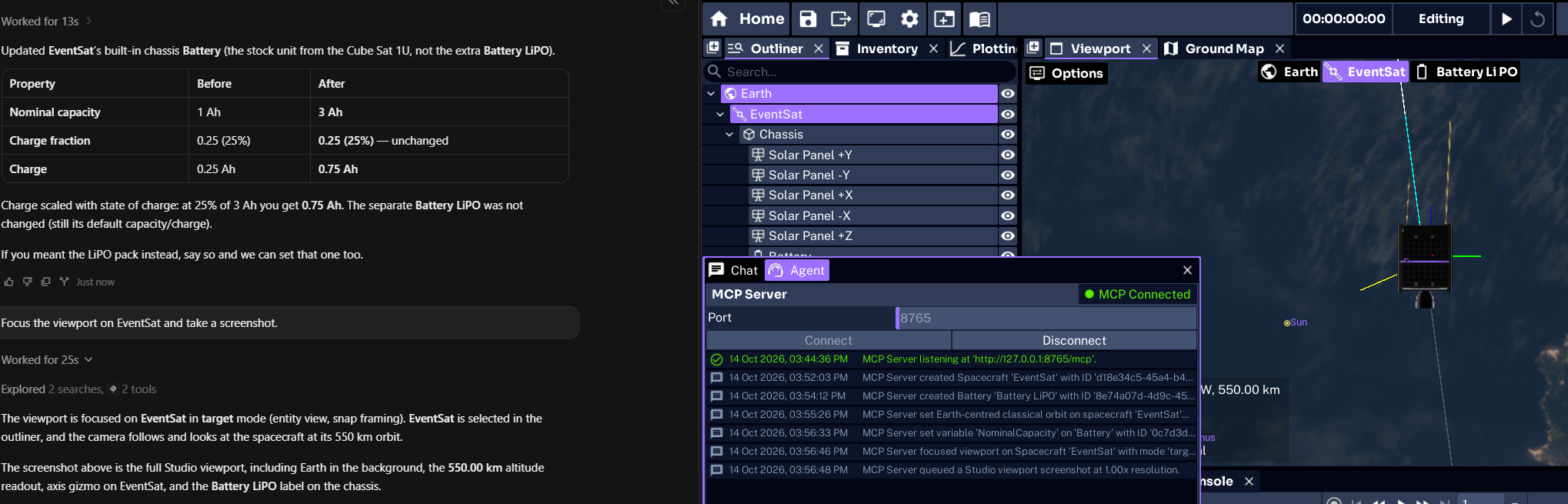The height and width of the screenshot is (504, 1568).
Task: Select Solar Panel +Y in outliner
Action: point(872,155)
